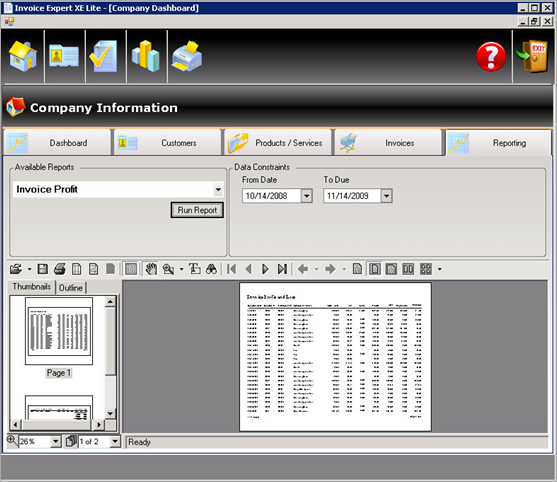Click the printer icon in top bar
This screenshot has width=557, height=482.
tap(187, 56)
